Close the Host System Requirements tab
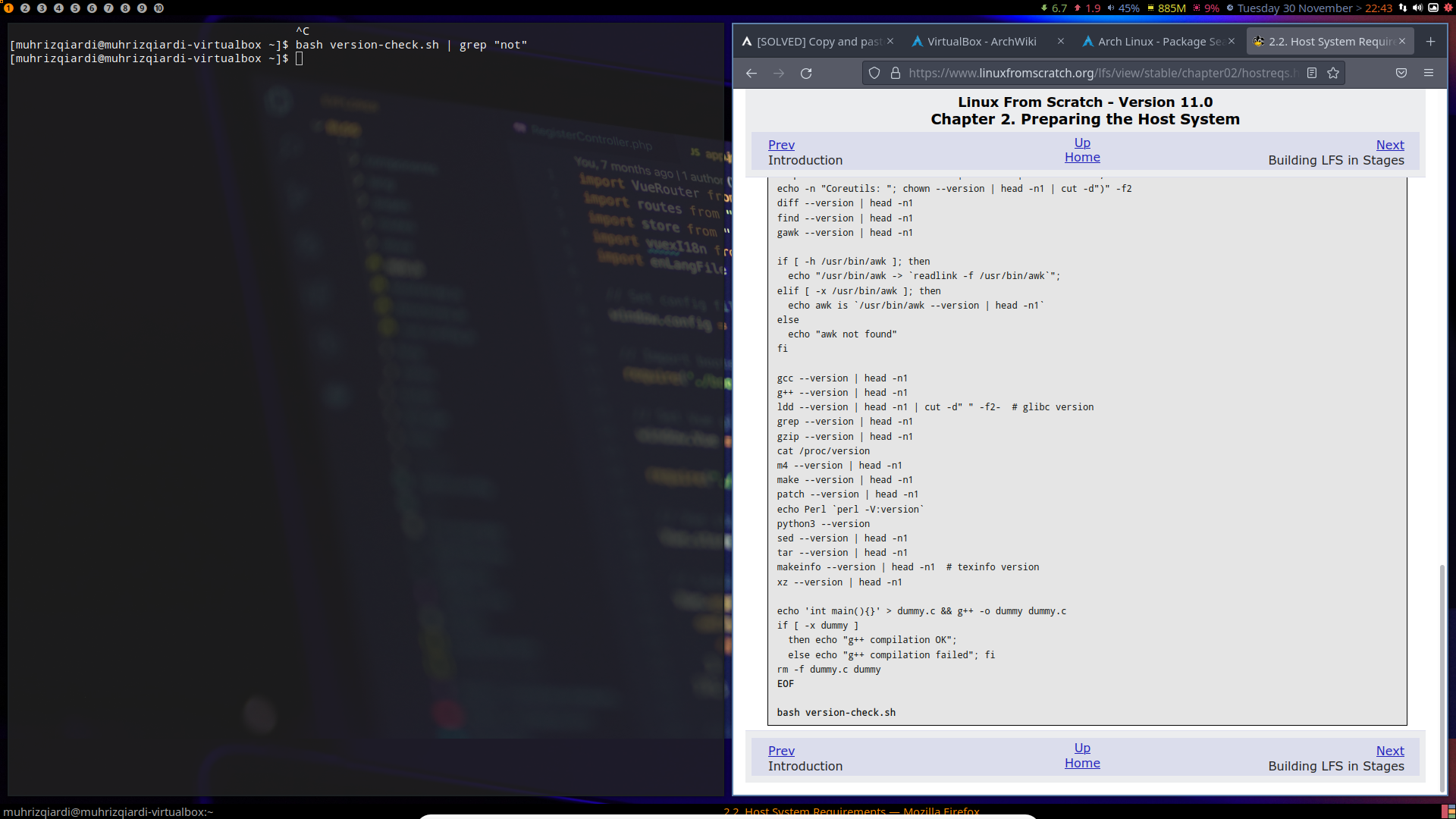Screen dimensions: 1456x819 point(1402,41)
